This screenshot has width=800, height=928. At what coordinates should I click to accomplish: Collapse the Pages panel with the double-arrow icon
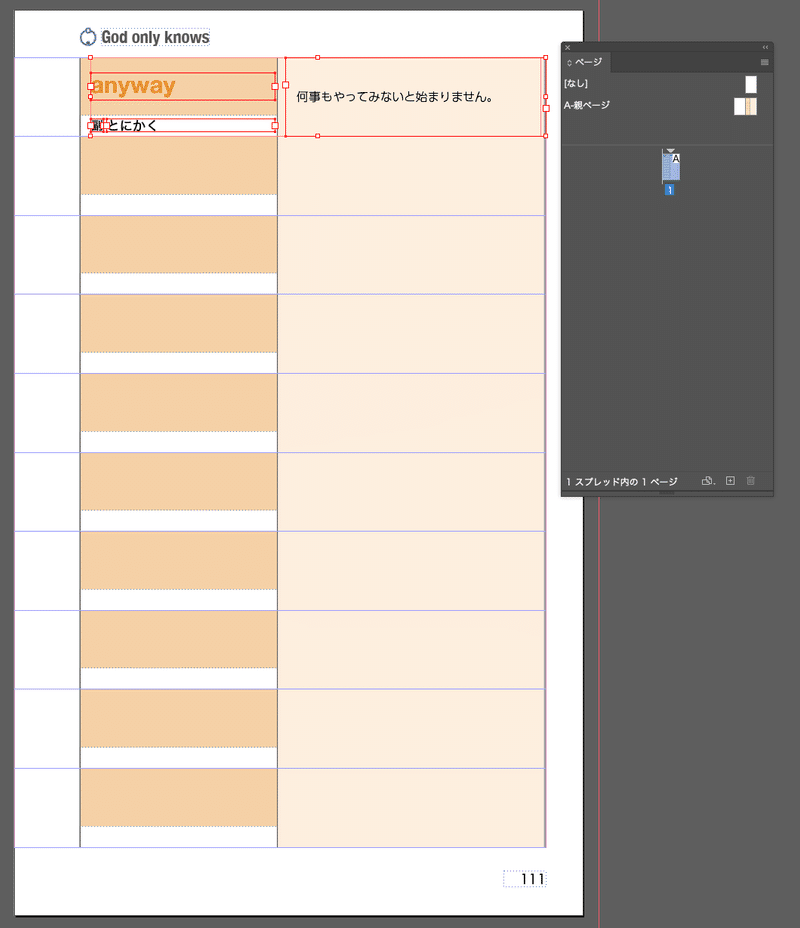[x=765, y=47]
